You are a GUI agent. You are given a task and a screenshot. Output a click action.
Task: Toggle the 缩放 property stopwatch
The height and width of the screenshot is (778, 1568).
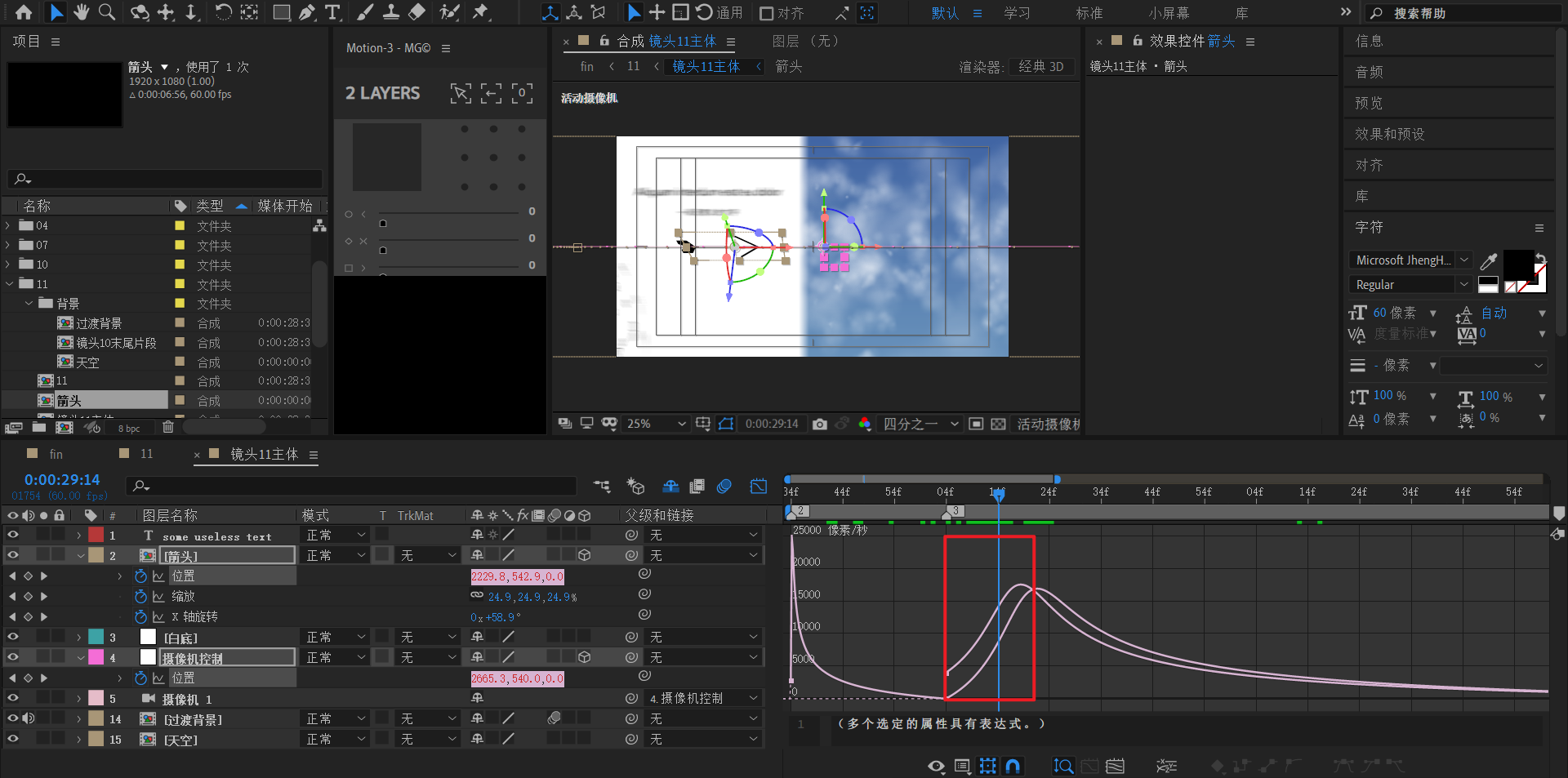coord(140,596)
